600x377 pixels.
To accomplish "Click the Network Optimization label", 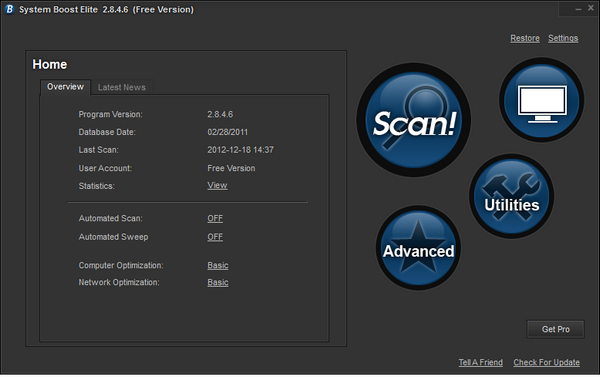I will coord(119,282).
